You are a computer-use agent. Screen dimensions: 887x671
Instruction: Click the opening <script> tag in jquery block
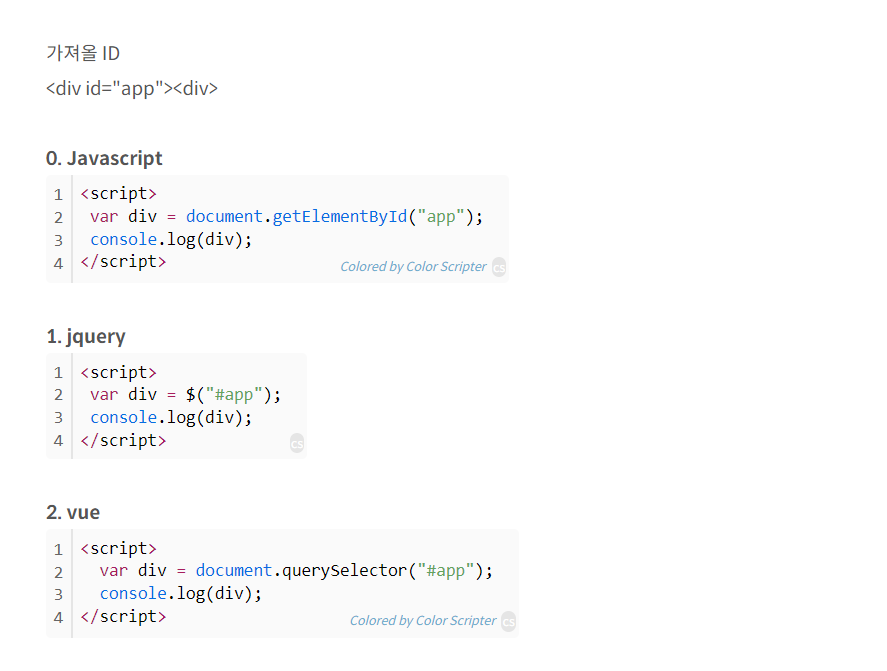pyautogui.click(x=118, y=372)
